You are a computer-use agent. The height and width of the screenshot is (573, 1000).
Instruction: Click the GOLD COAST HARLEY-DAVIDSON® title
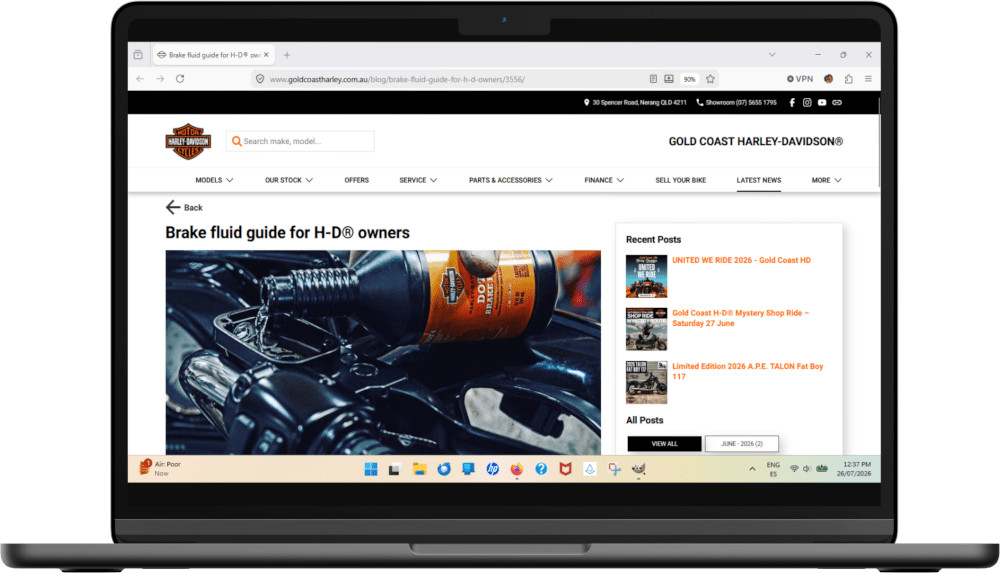point(755,142)
